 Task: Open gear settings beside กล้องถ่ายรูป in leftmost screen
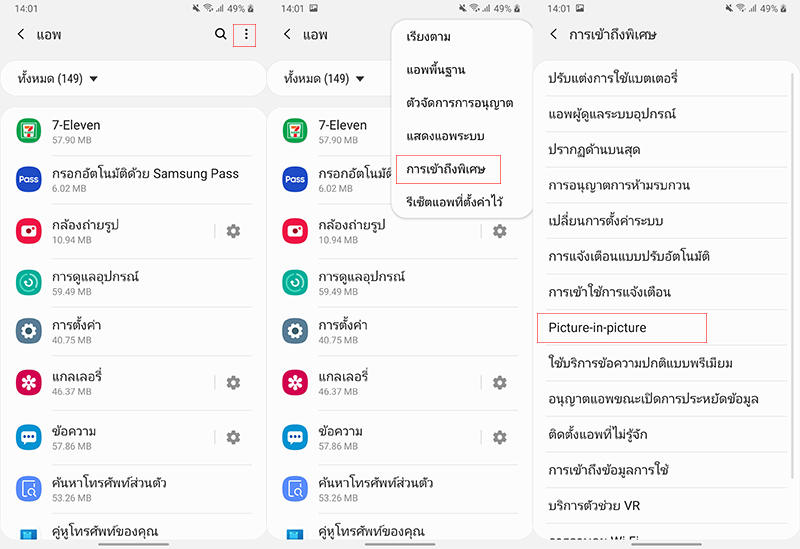coord(233,231)
